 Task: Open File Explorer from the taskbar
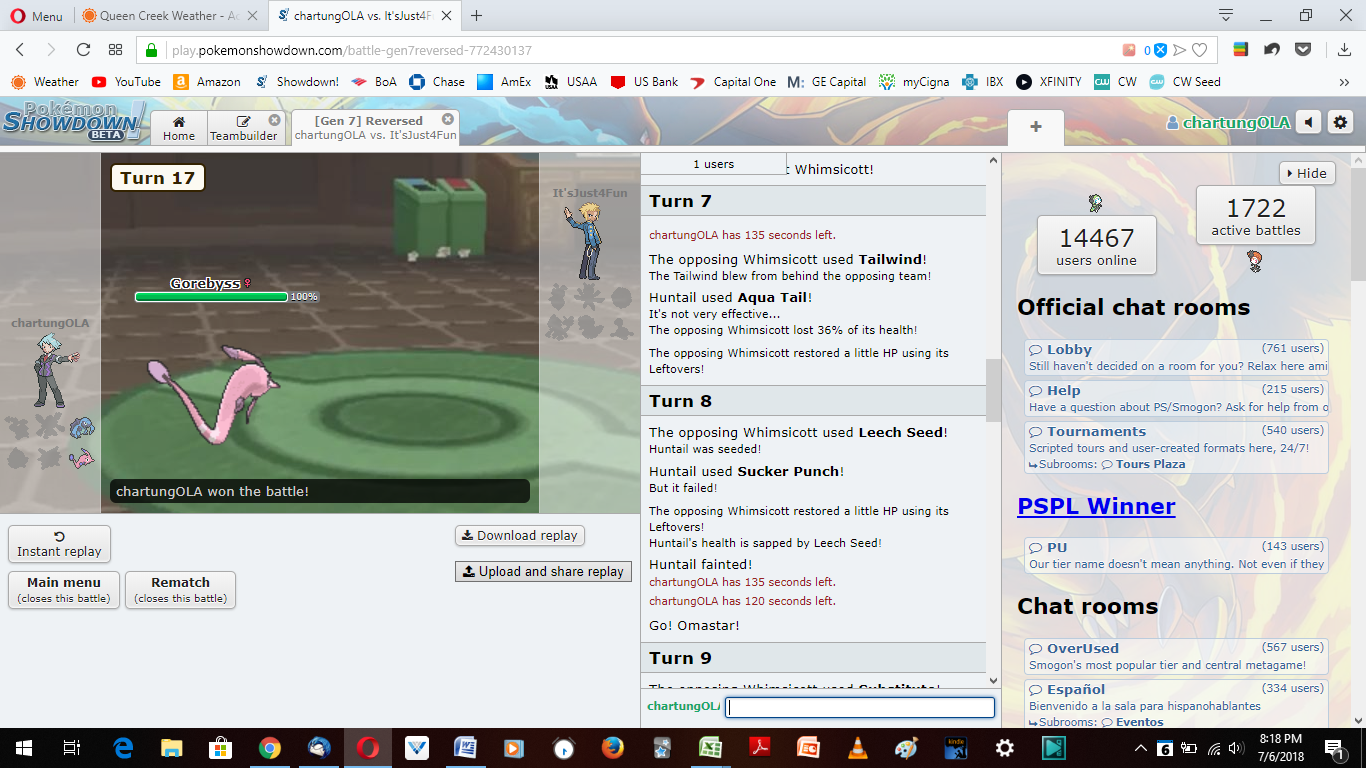172,748
